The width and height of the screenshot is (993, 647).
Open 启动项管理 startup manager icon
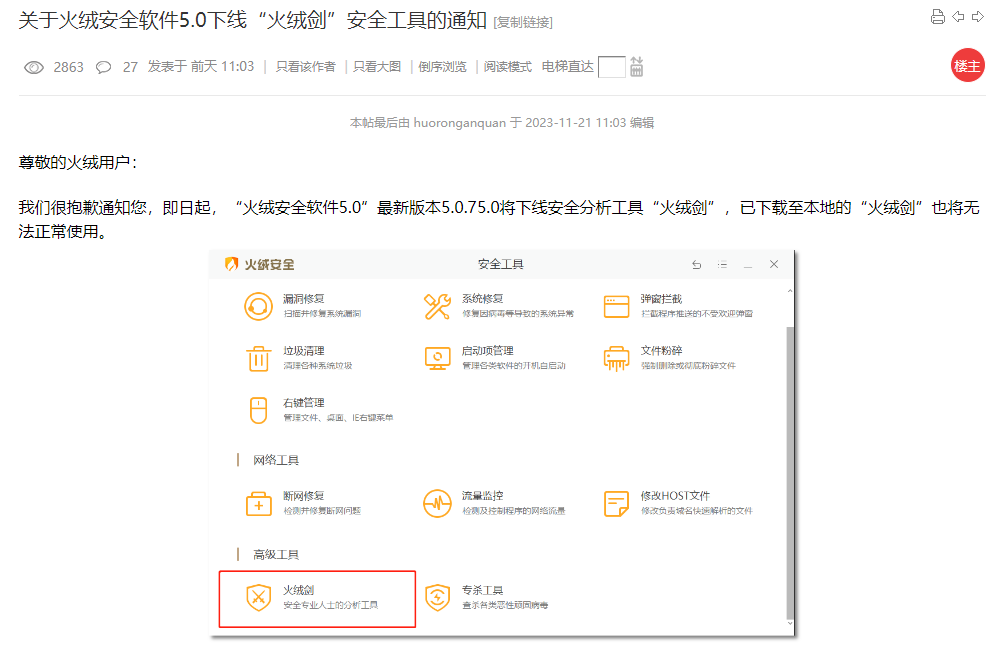[437, 358]
